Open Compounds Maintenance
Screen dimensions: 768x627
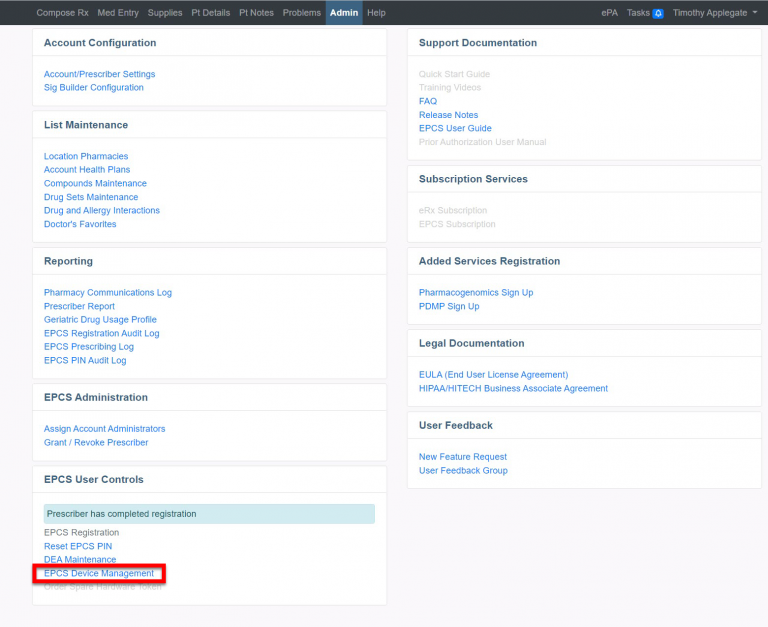[x=95, y=183]
